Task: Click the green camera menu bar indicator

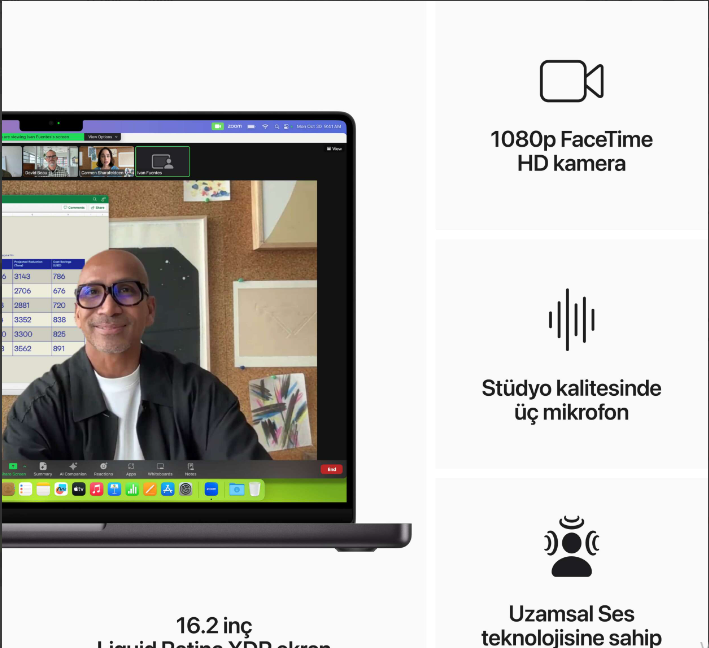Action: click(x=217, y=127)
